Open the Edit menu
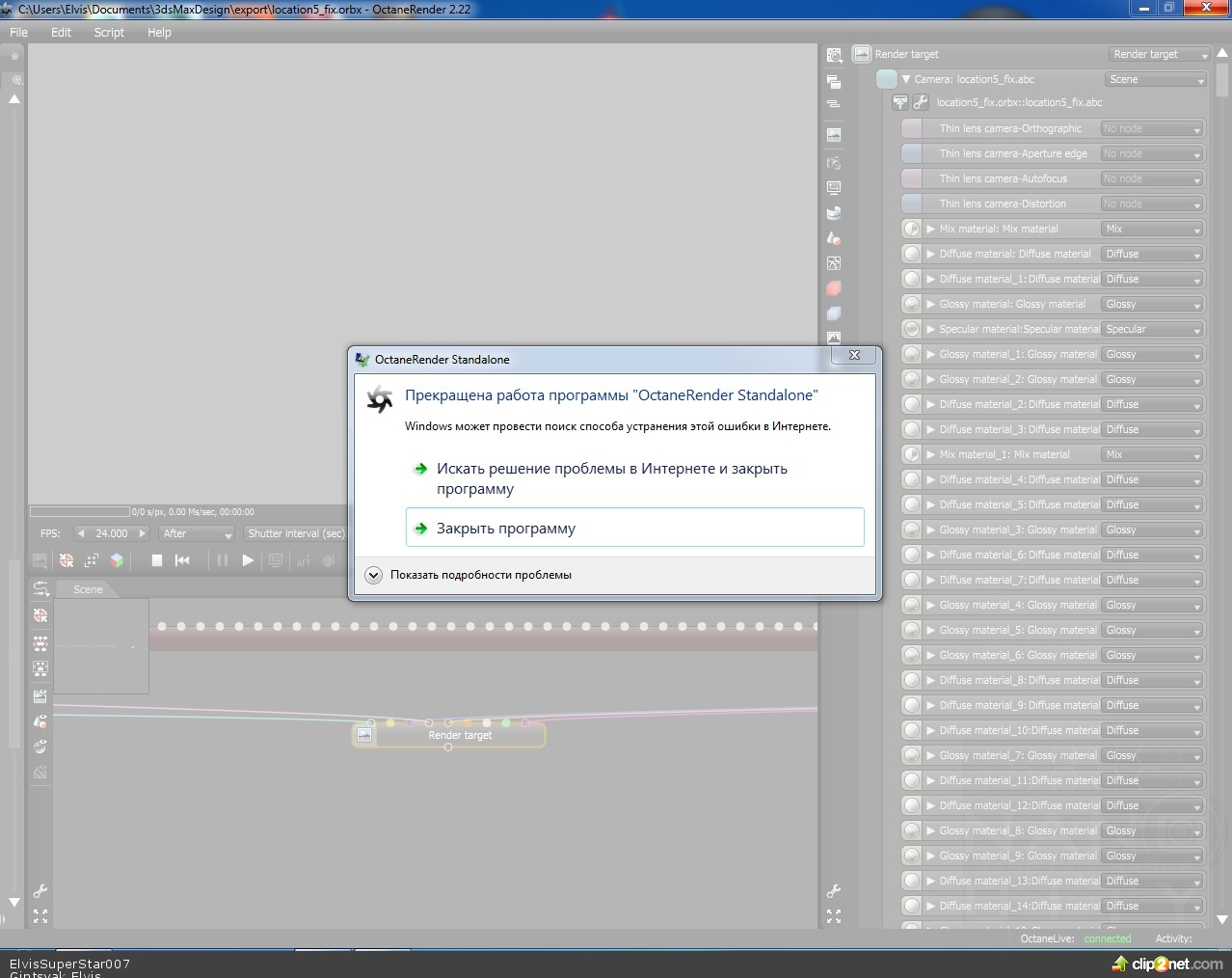This screenshot has height=978, width=1232. tap(61, 32)
